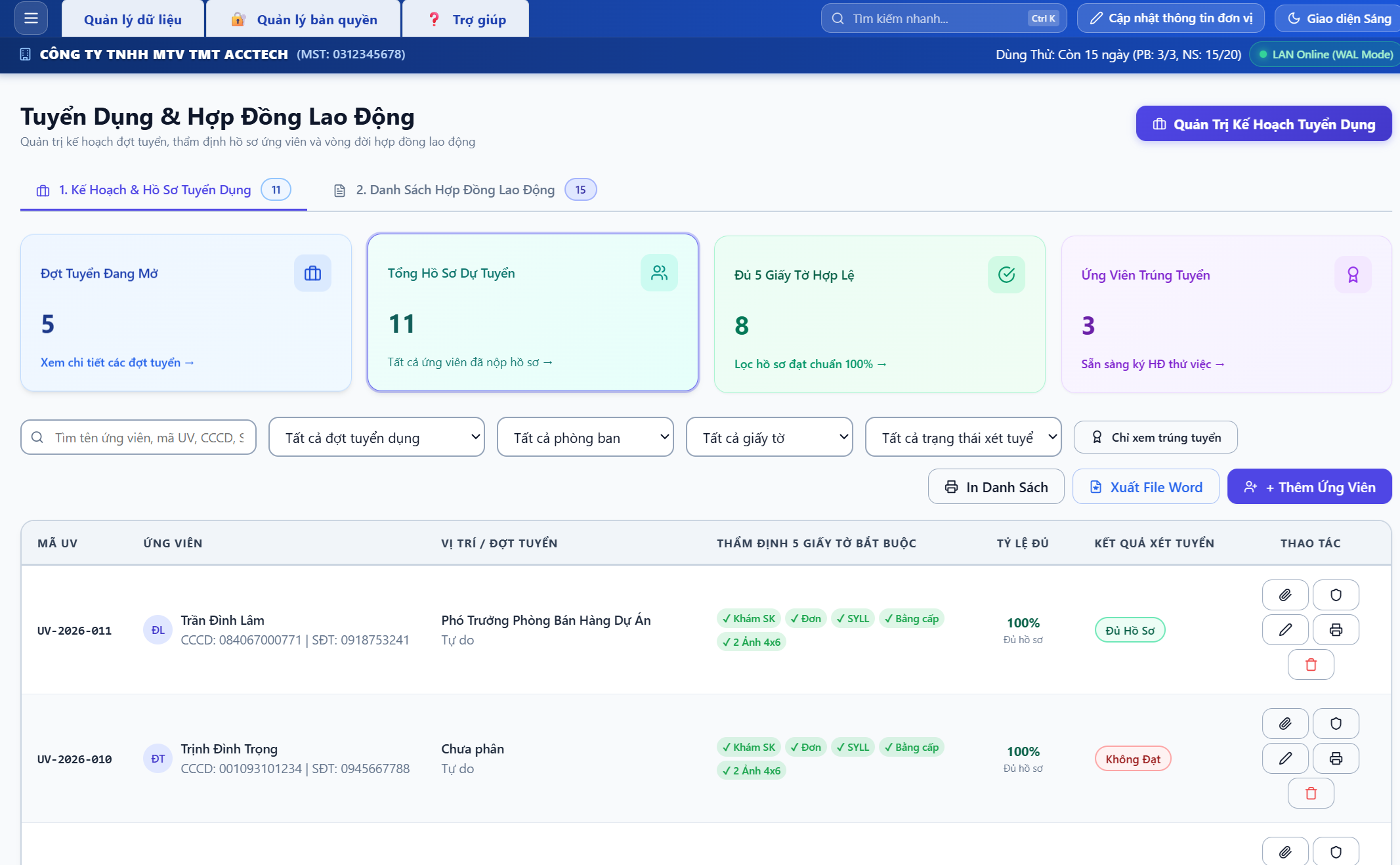
Task: Open Sẵn sàng ký HĐ thử việc link
Action: [1153, 364]
